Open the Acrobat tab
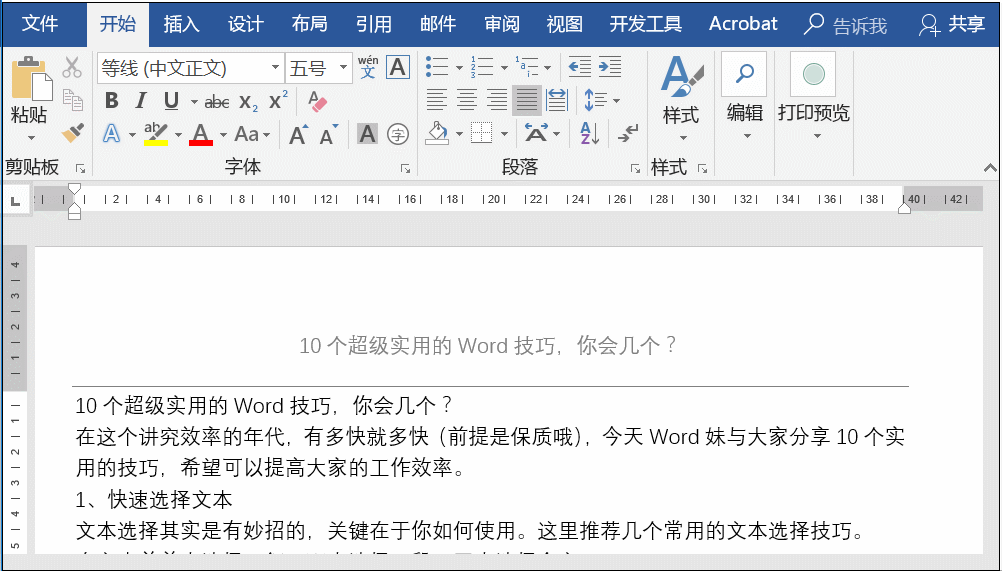The width and height of the screenshot is (1002, 571). 743,24
